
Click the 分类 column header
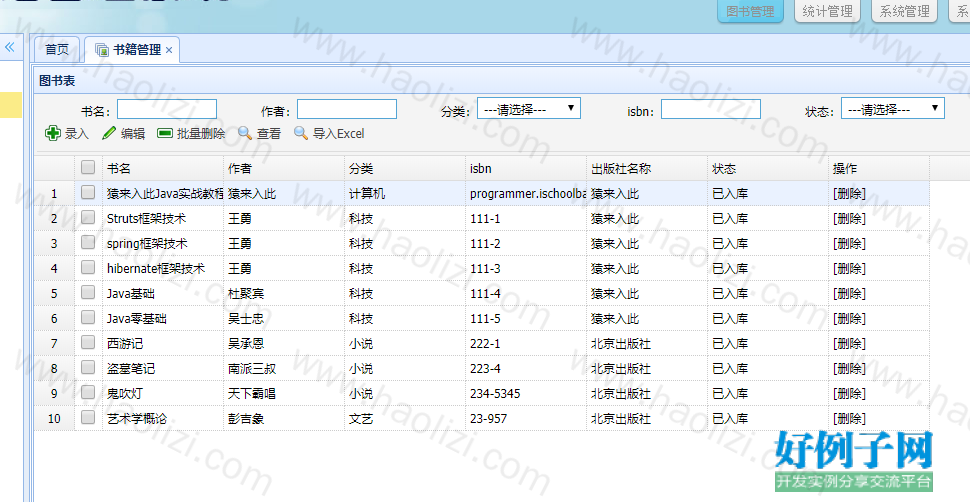tap(405, 168)
